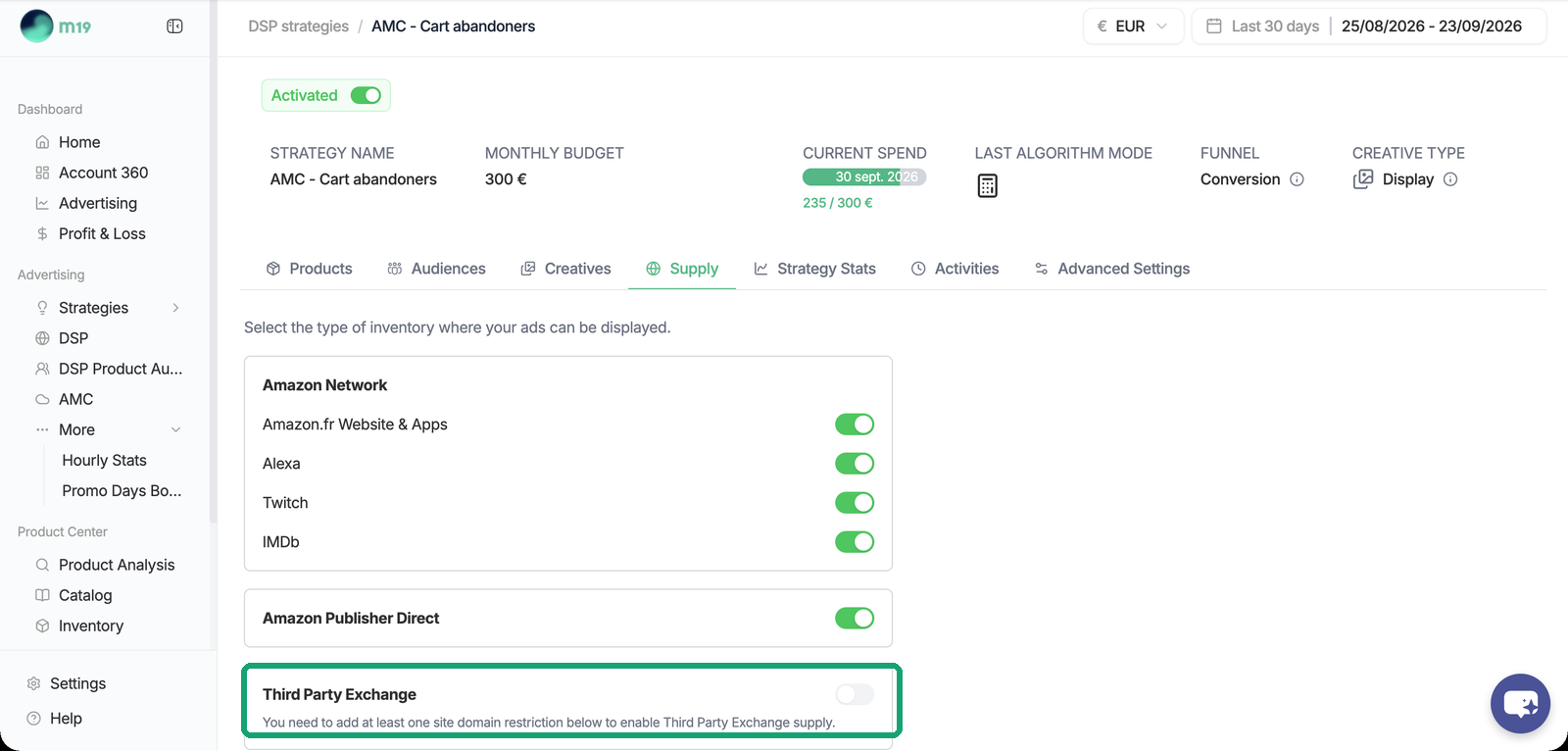Click the Catalog book icon
Viewport: 1568px width, 751px height.
pyautogui.click(x=42, y=595)
